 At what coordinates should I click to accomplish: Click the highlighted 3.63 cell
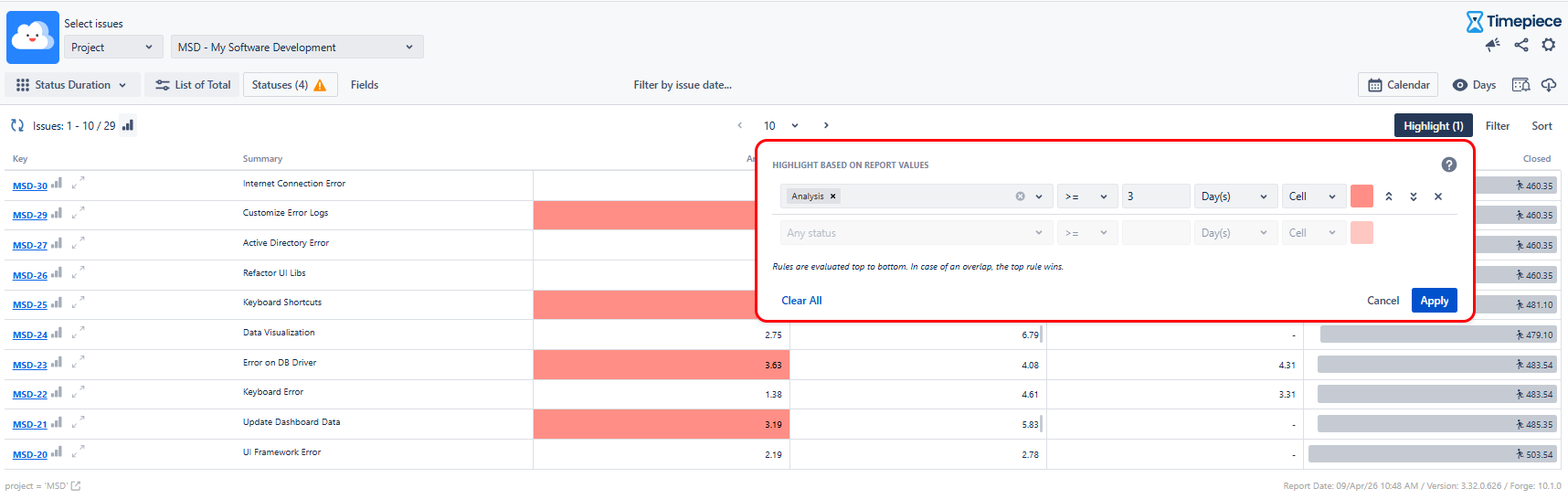point(662,365)
